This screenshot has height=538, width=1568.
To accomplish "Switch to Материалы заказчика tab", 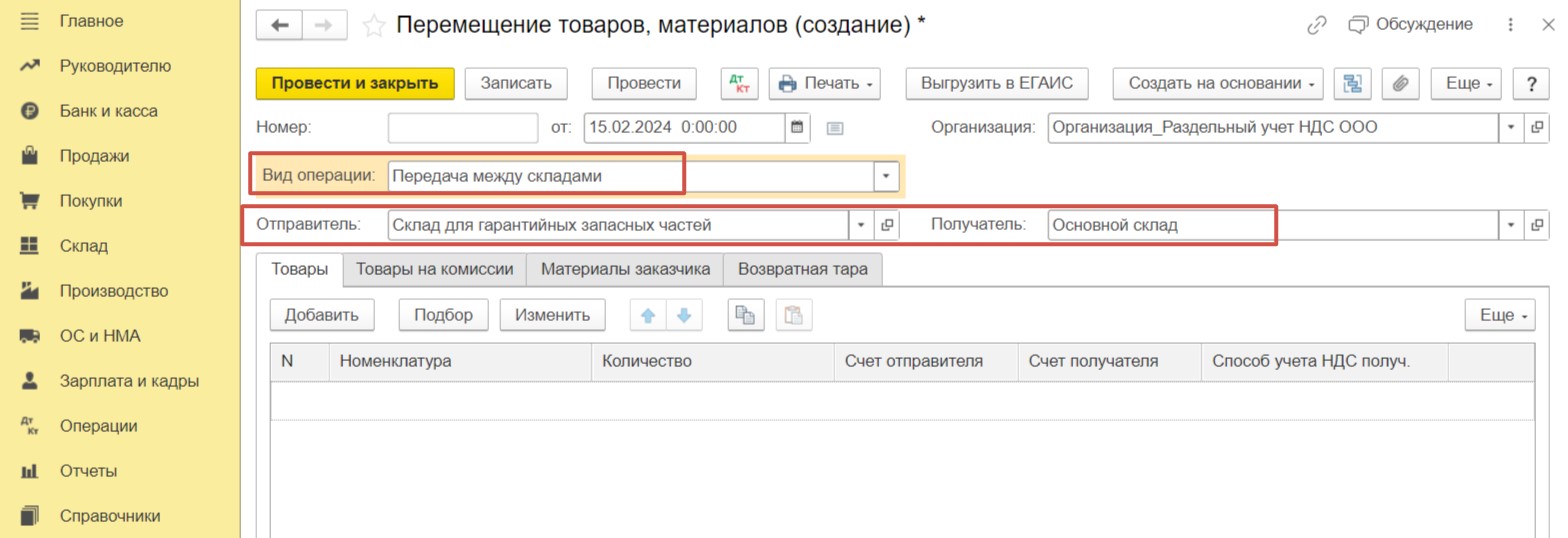I will [x=625, y=269].
